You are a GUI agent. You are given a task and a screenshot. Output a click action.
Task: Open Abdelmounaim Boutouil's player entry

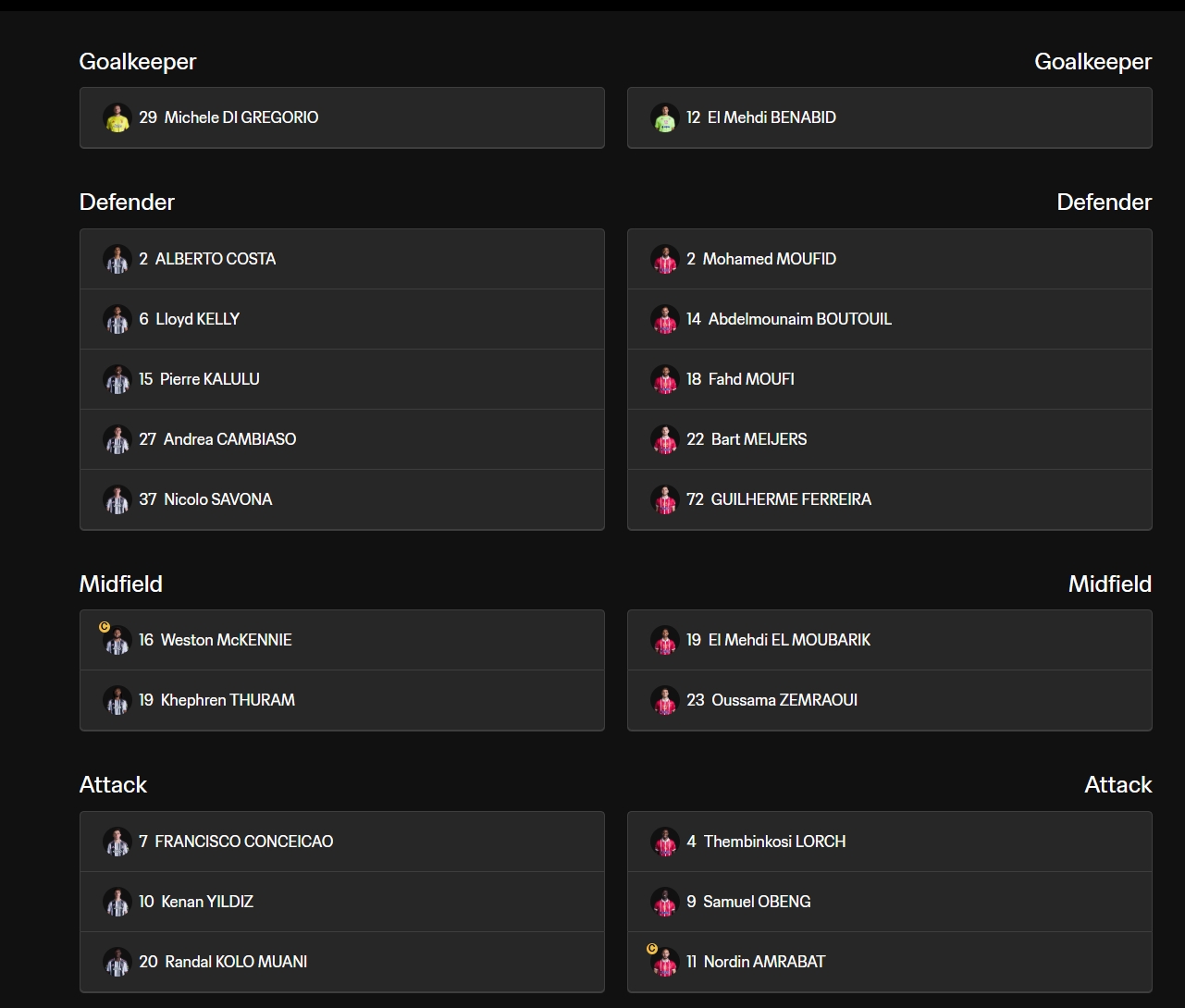(890, 319)
